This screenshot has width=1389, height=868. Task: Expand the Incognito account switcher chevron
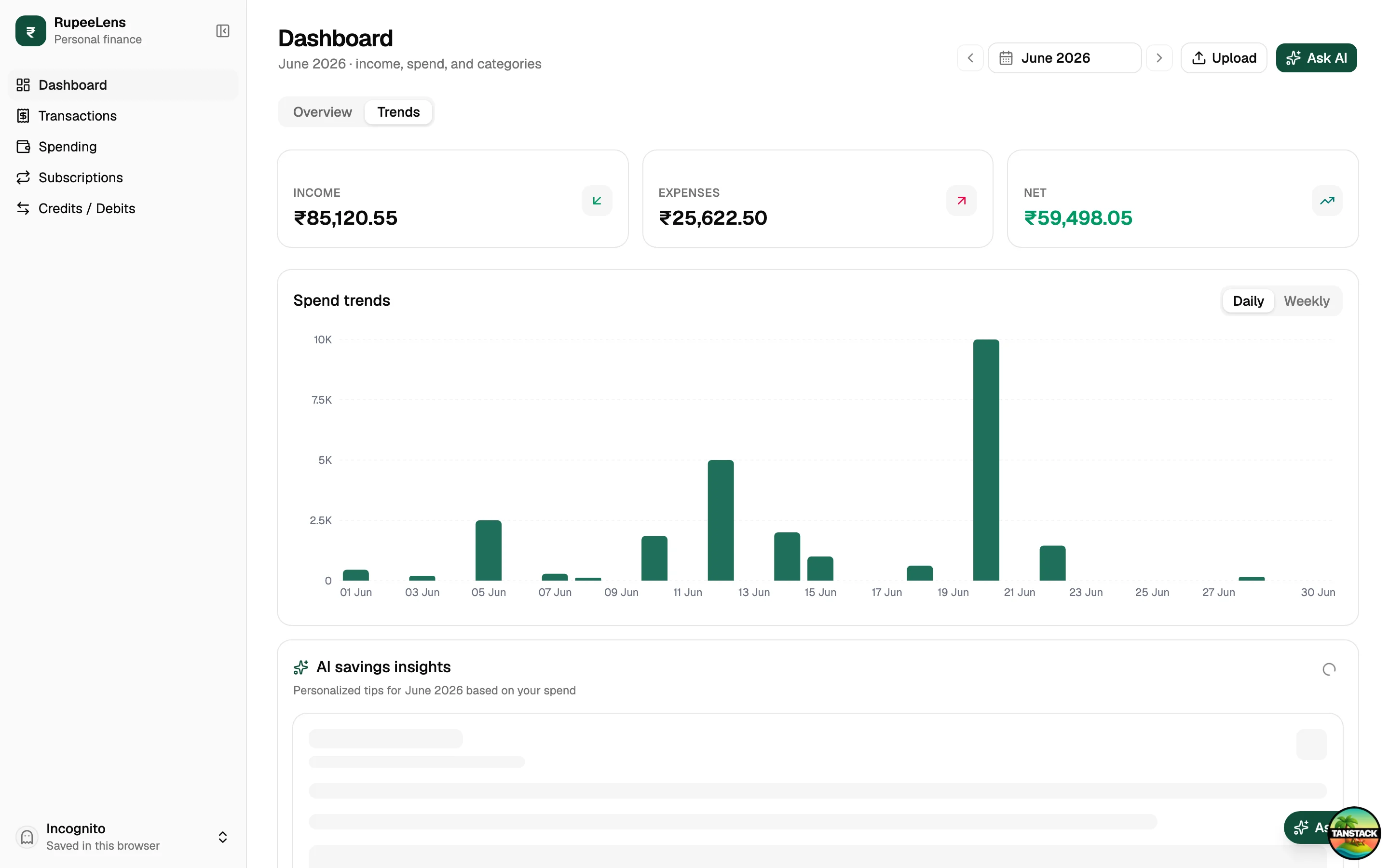tap(223, 837)
